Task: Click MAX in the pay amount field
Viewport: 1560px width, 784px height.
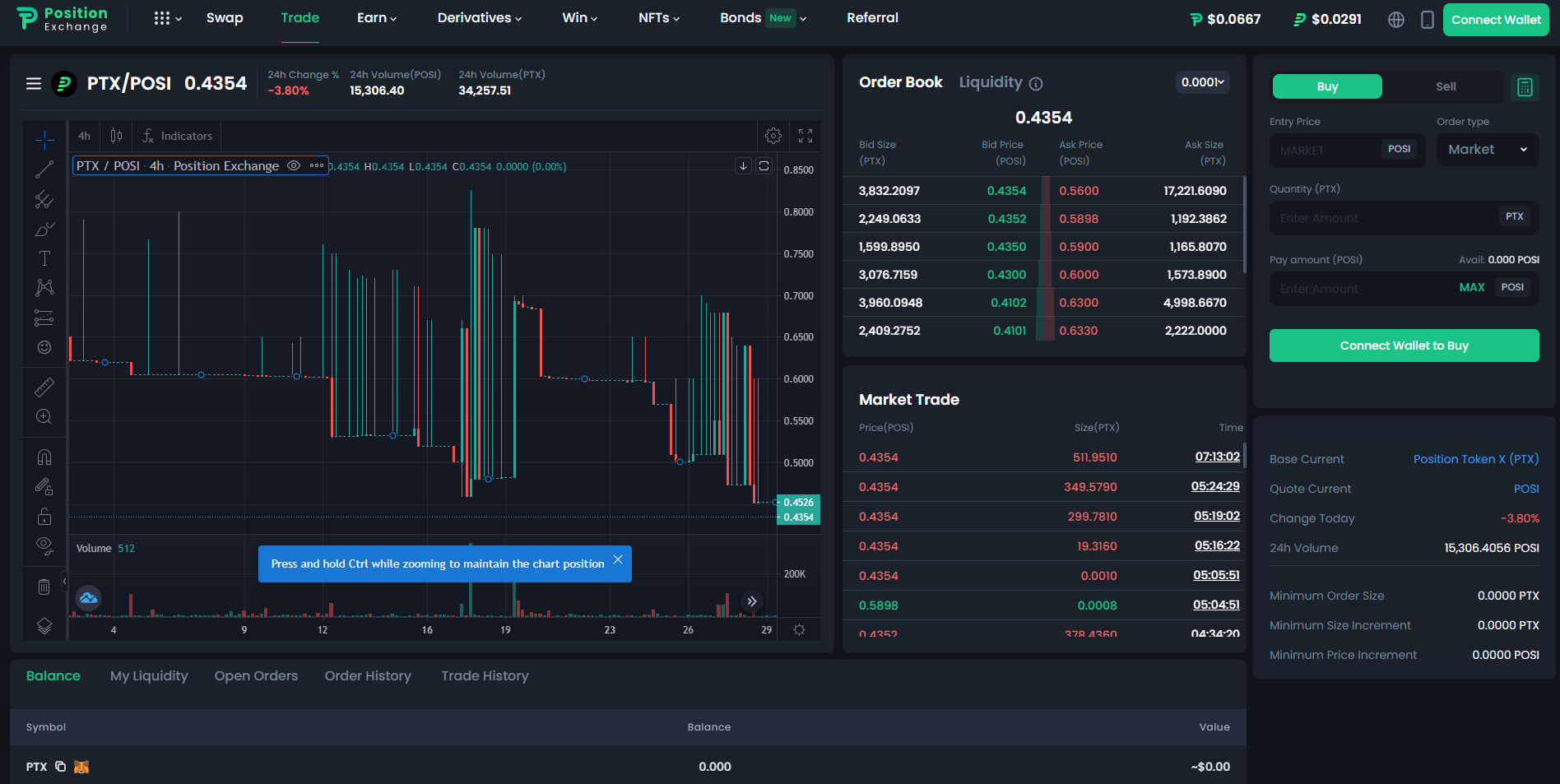Action: (x=1472, y=287)
